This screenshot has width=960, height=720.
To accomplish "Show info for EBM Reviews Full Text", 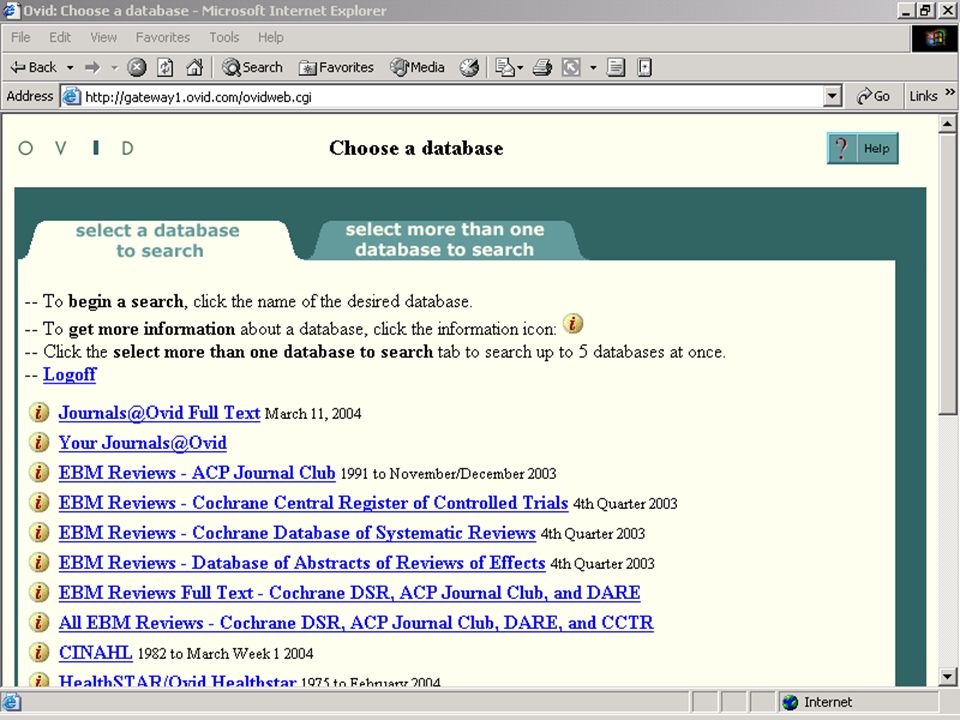I will coord(39,592).
